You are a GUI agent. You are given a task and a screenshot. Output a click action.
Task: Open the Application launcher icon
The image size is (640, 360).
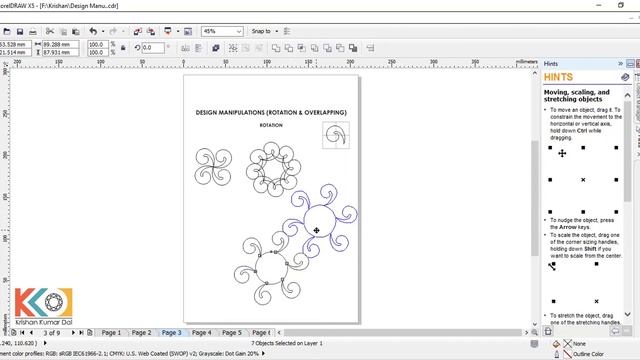168,31
